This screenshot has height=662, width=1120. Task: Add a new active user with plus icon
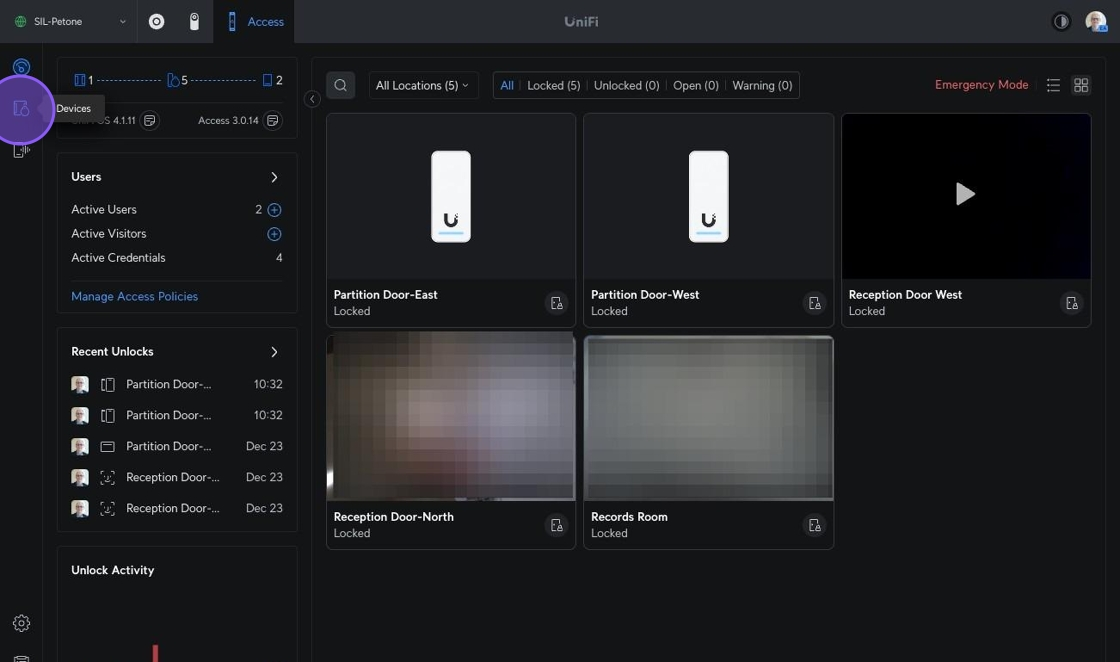point(274,210)
